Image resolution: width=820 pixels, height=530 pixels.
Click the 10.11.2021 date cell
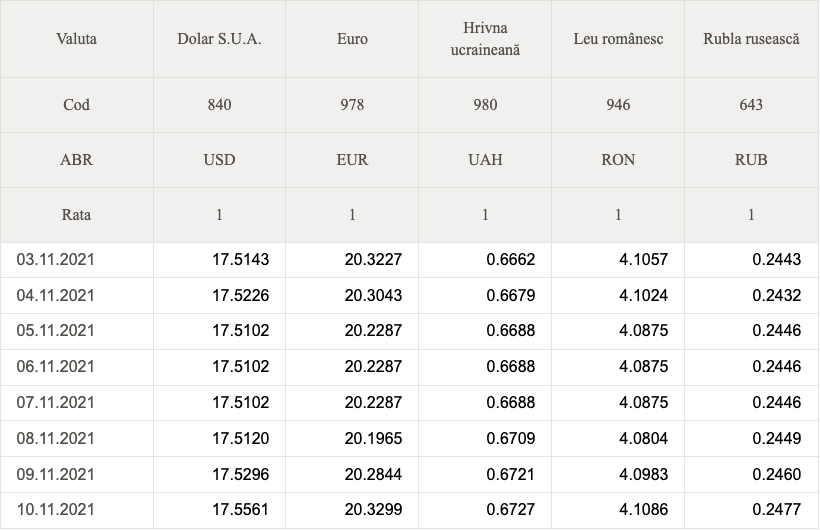pos(76,510)
